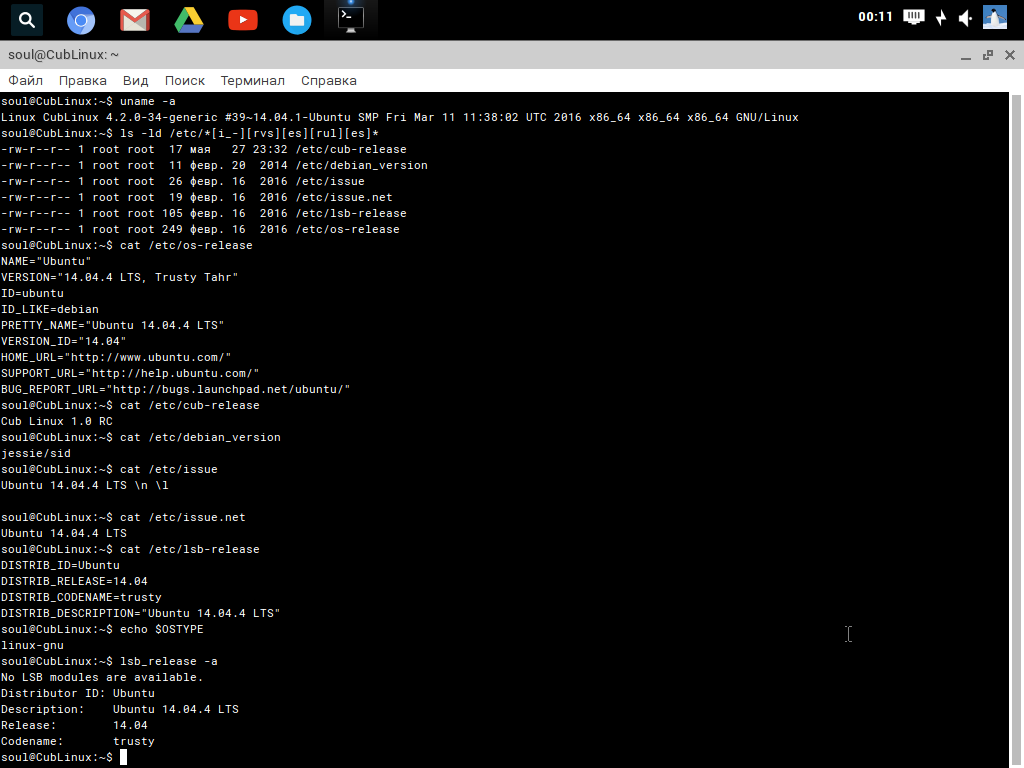The image size is (1024, 768).
Task: Click /etc/lsb-release in the file listing
Action: point(351,213)
